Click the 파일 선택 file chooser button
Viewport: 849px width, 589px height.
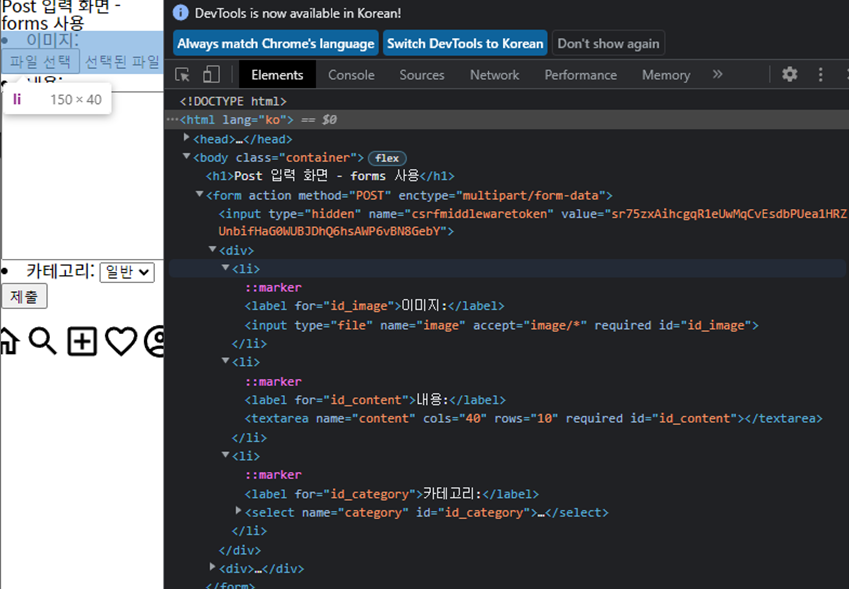(x=41, y=61)
